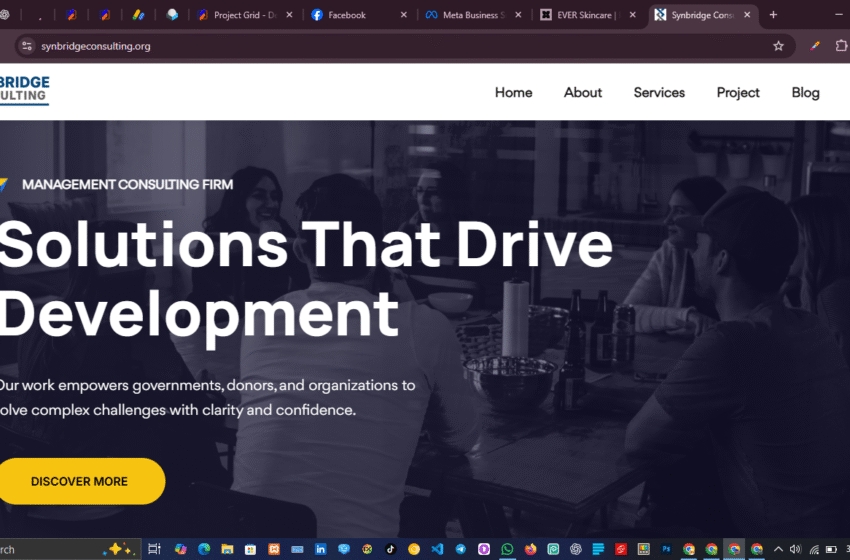850x560 pixels.
Task: Open a new browser tab
Action: pos(772,15)
